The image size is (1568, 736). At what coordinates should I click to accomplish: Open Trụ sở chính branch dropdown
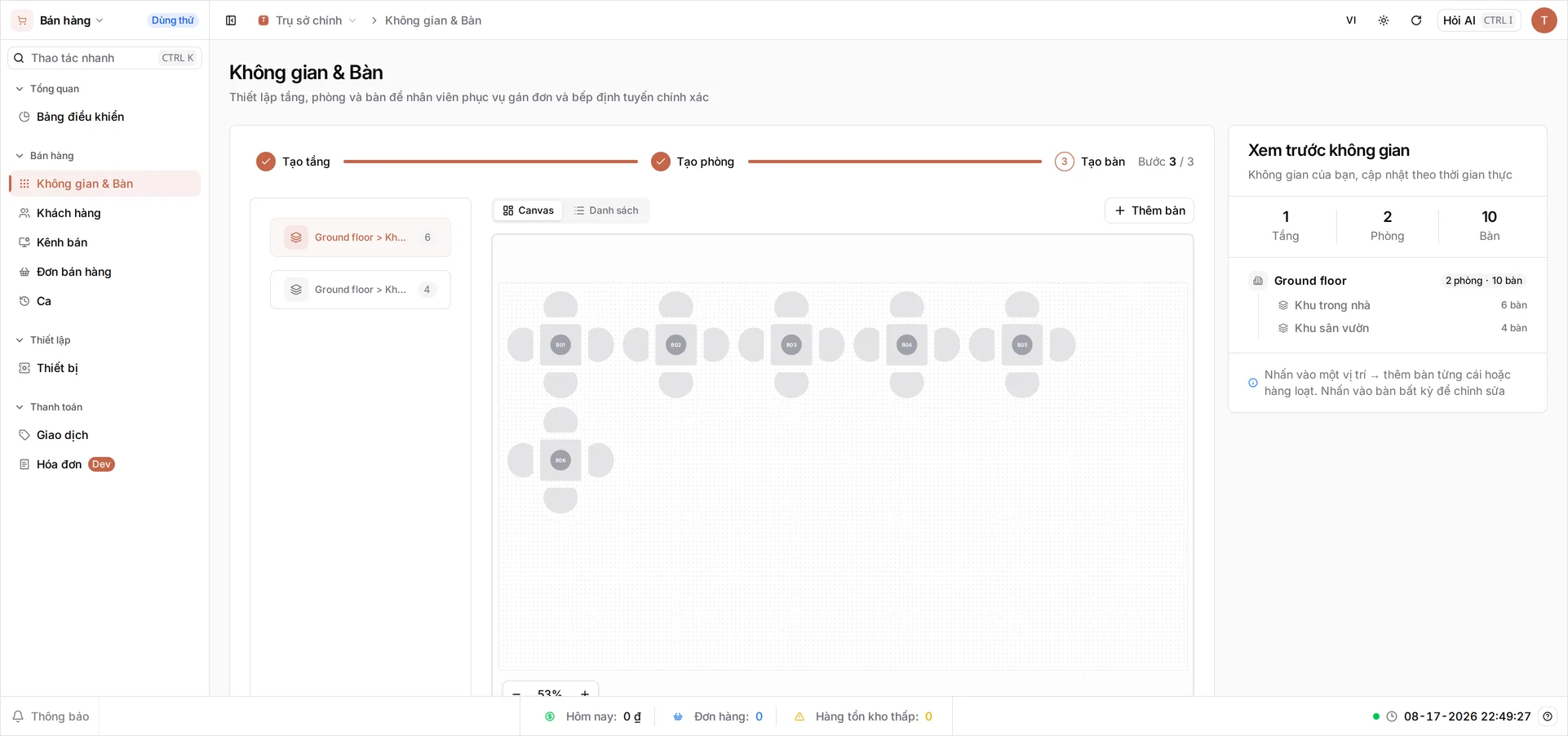point(308,20)
